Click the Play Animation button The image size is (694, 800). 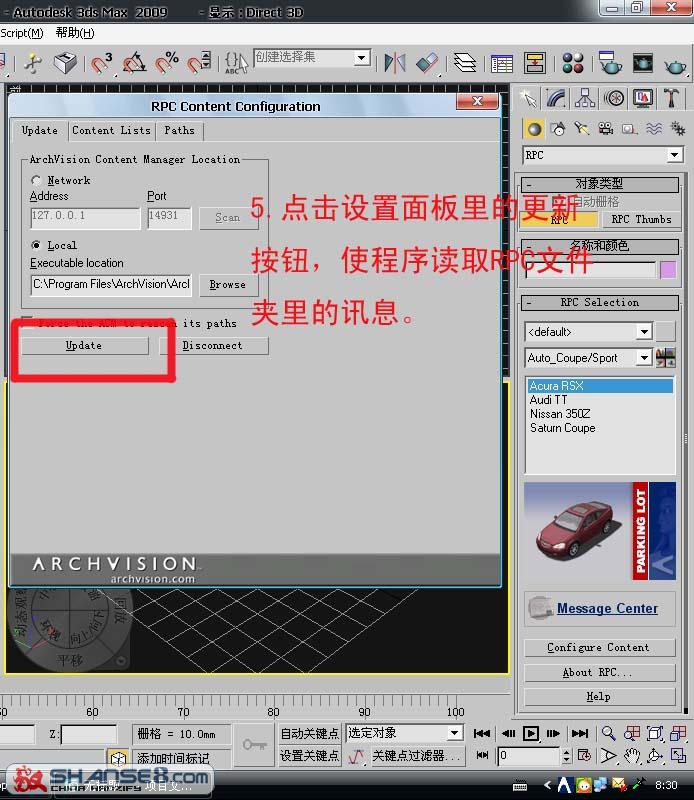(x=531, y=734)
